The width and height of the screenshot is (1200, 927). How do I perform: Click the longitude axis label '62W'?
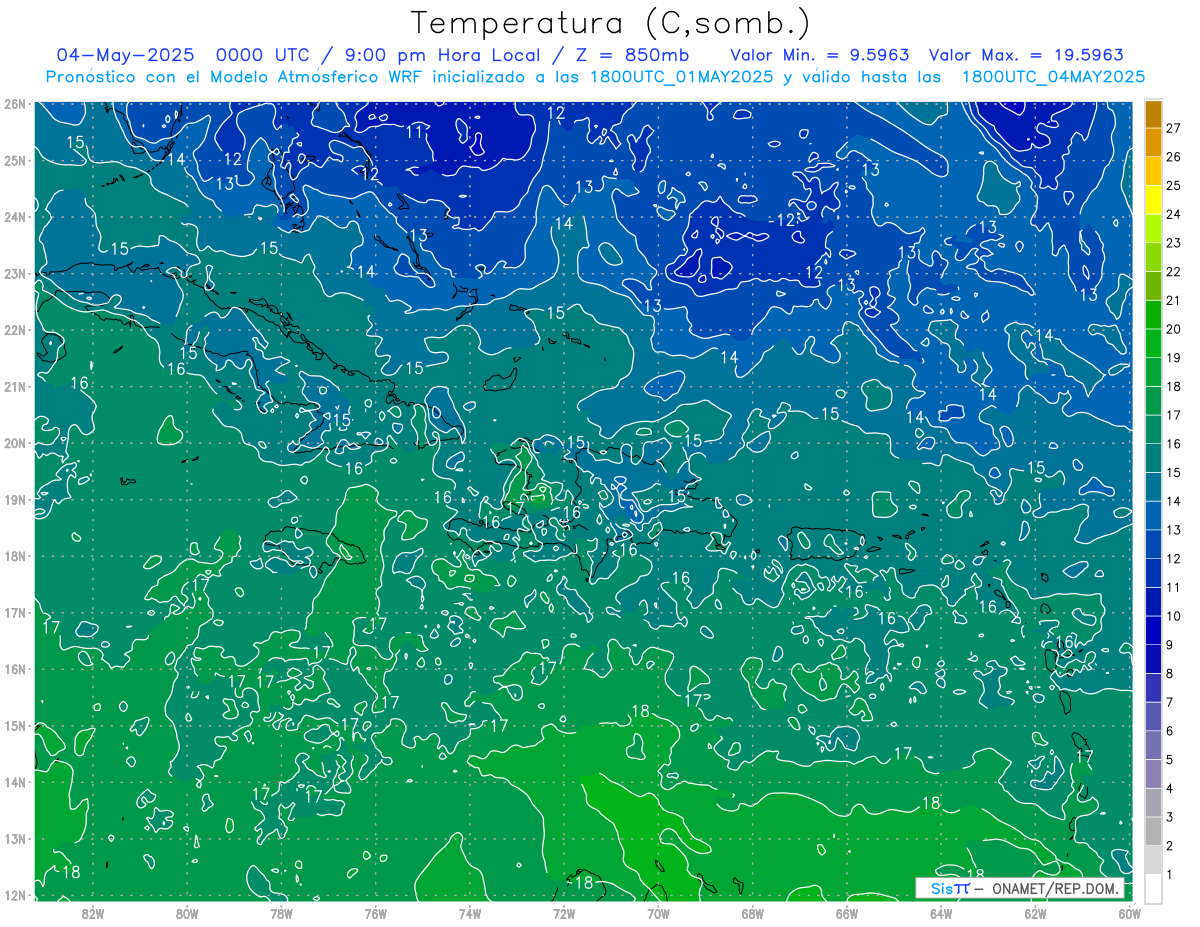[x=1035, y=912]
